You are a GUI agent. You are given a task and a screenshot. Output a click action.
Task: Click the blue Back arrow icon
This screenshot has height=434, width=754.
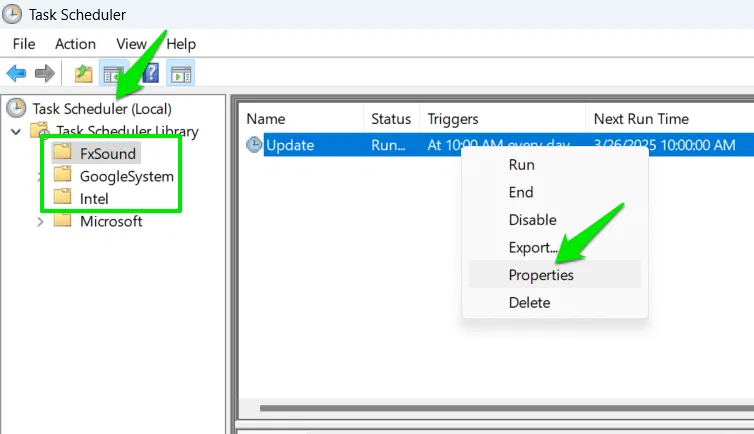[16, 74]
